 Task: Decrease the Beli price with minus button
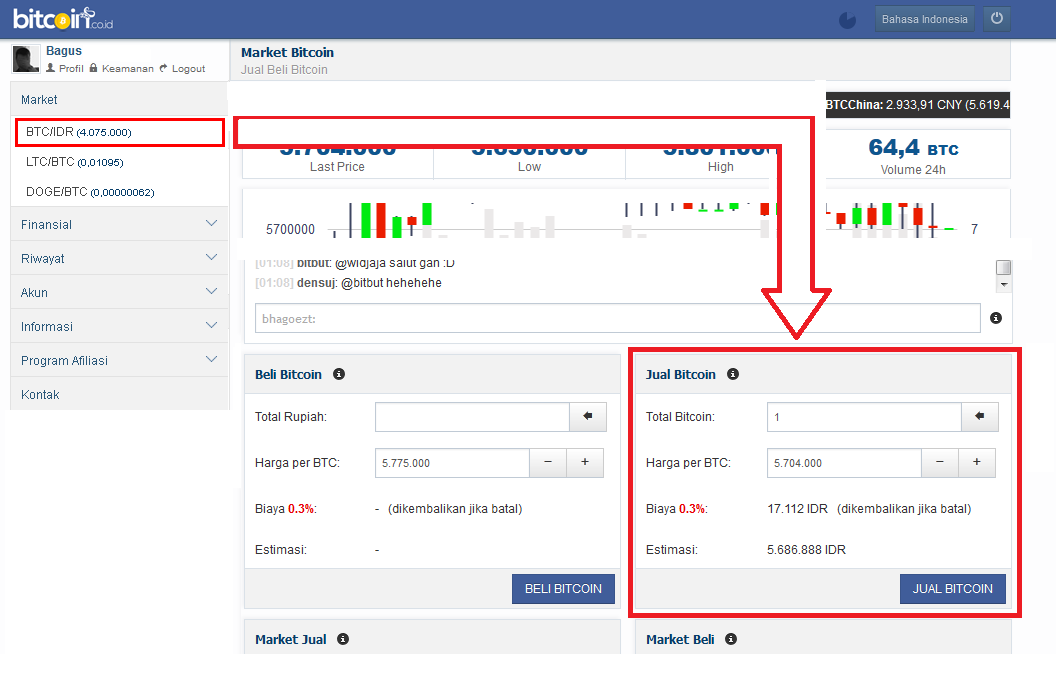(x=548, y=463)
